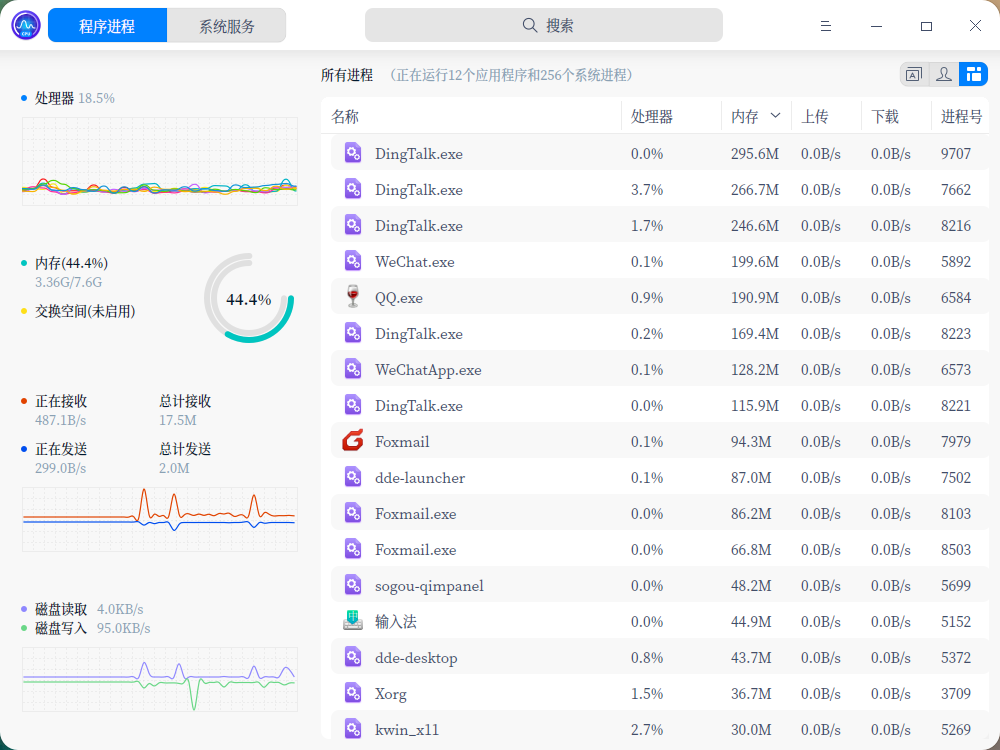Select the red Foxmail icon
This screenshot has width=1000, height=750.
[353, 441]
